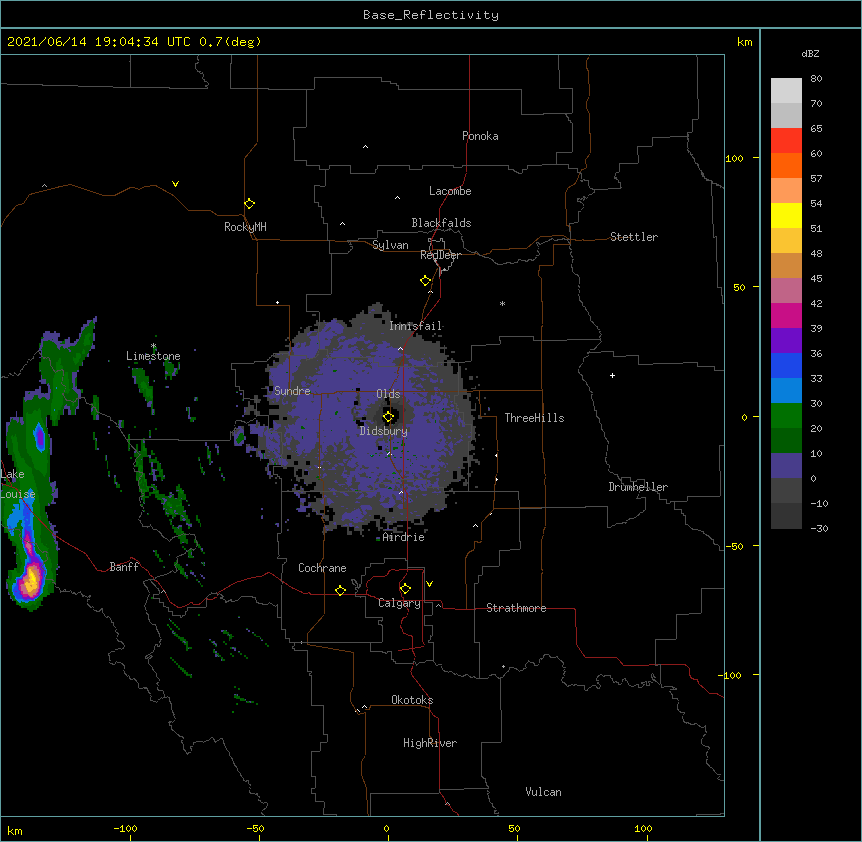Click the -100 tick label on the bottom axis
862x842 pixels.
[x=125, y=828]
